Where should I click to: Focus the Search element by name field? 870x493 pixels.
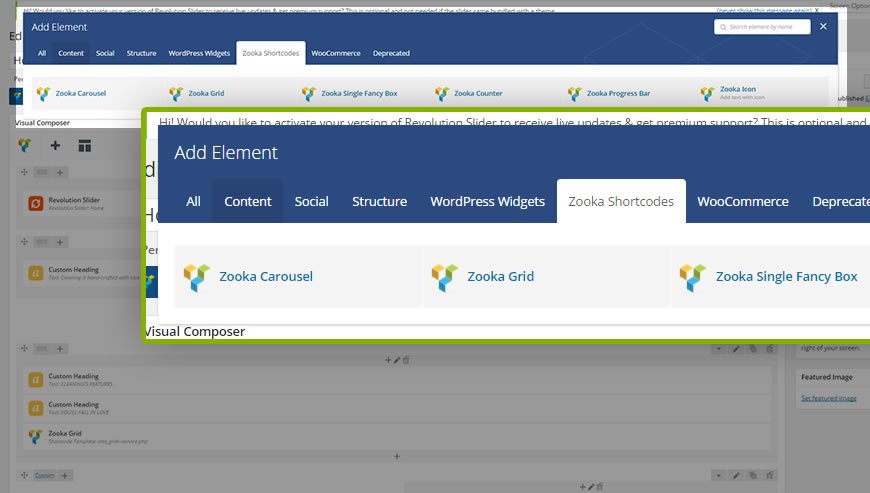(x=762, y=27)
